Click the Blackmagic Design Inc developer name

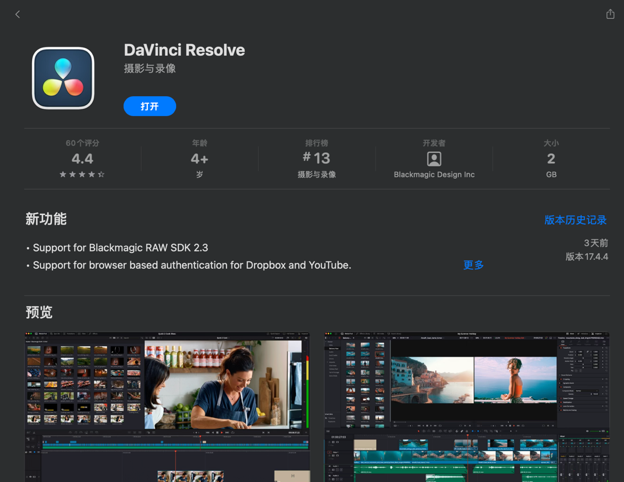434,175
